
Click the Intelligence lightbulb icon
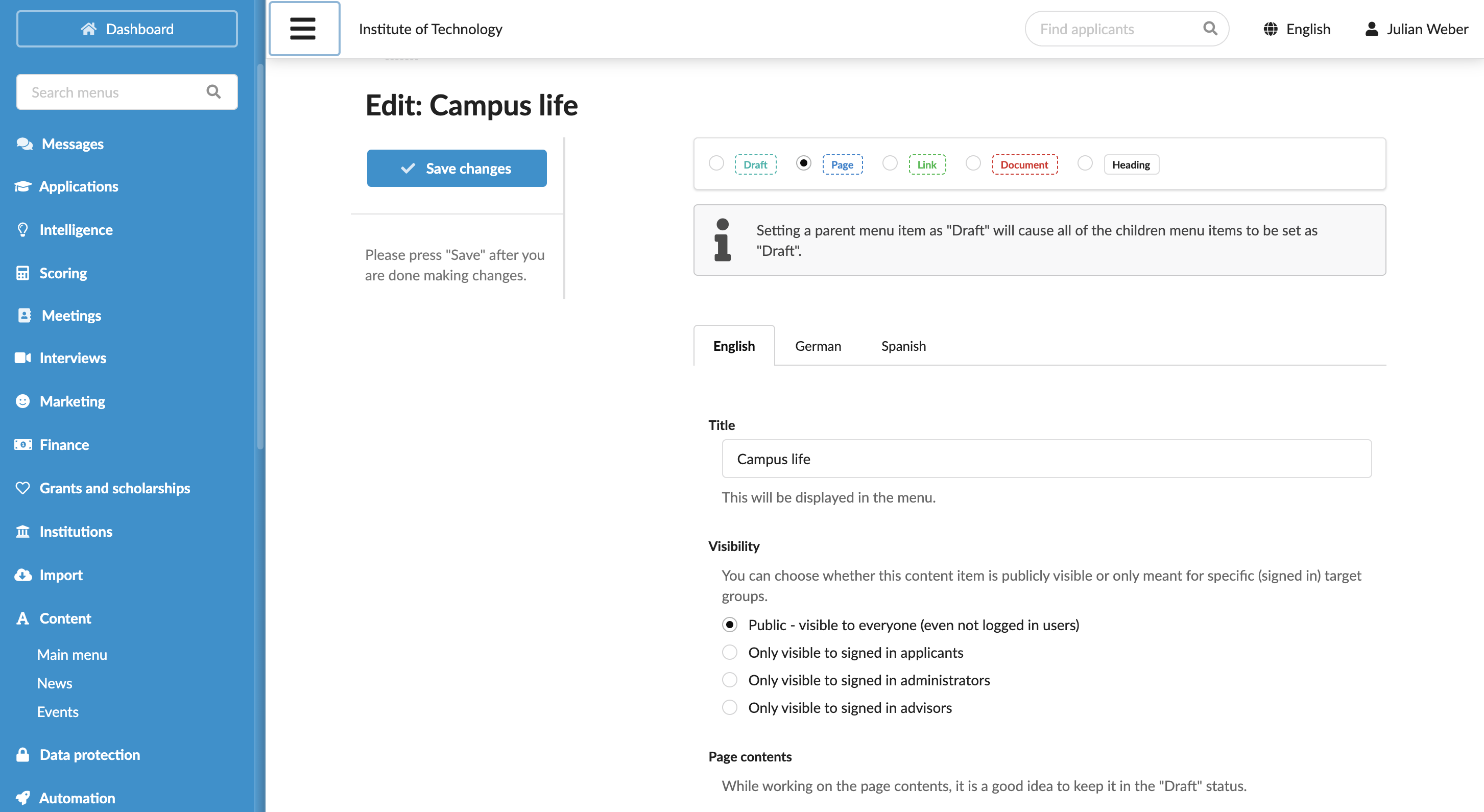click(x=22, y=229)
